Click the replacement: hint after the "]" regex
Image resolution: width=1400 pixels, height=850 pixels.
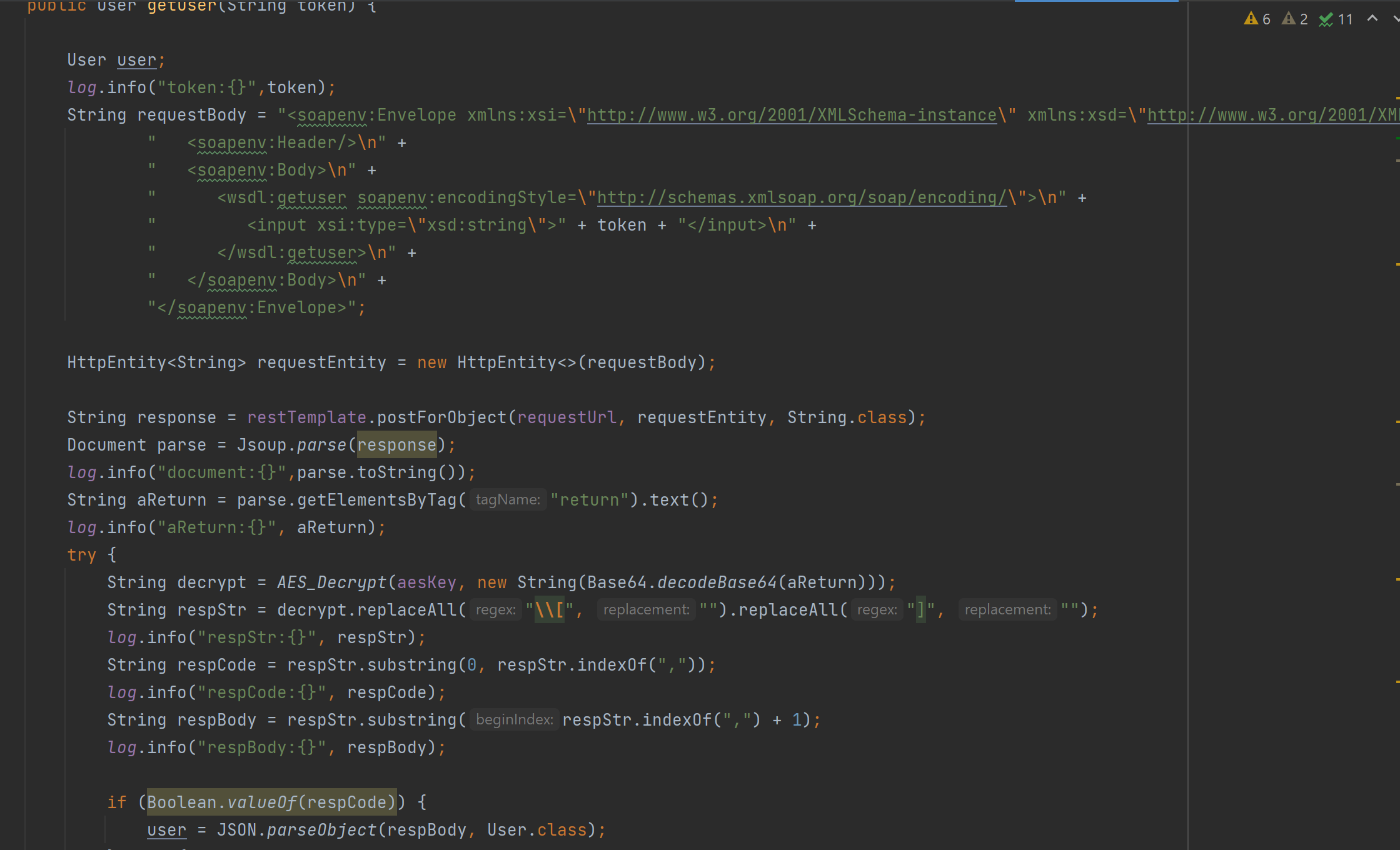(x=1007, y=610)
